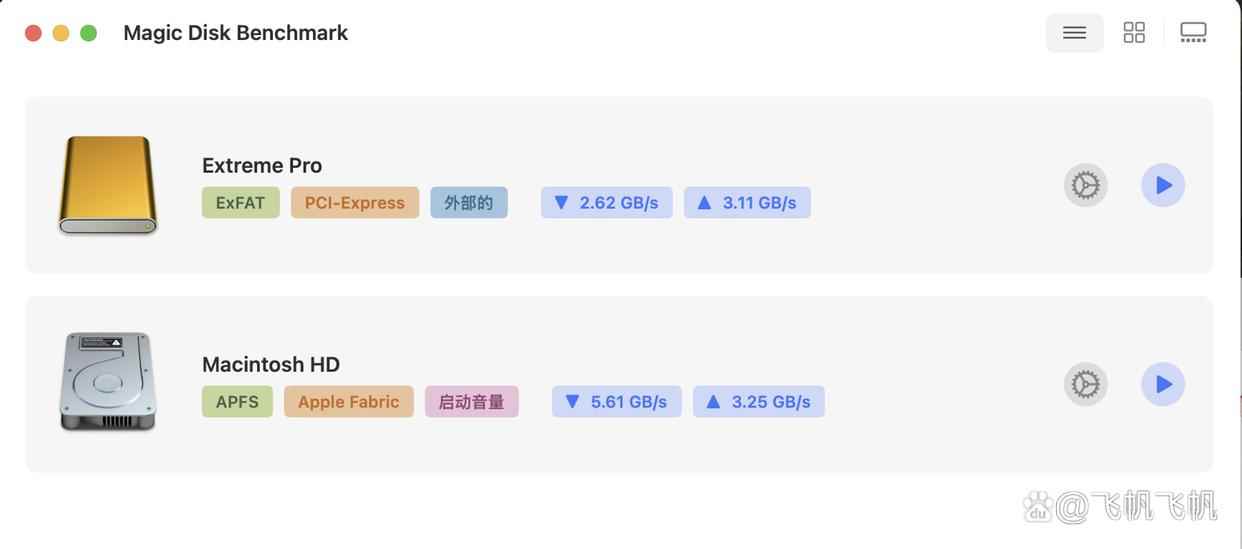Select the Macintosh HD hard drive icon

click(x=108, y=383)
